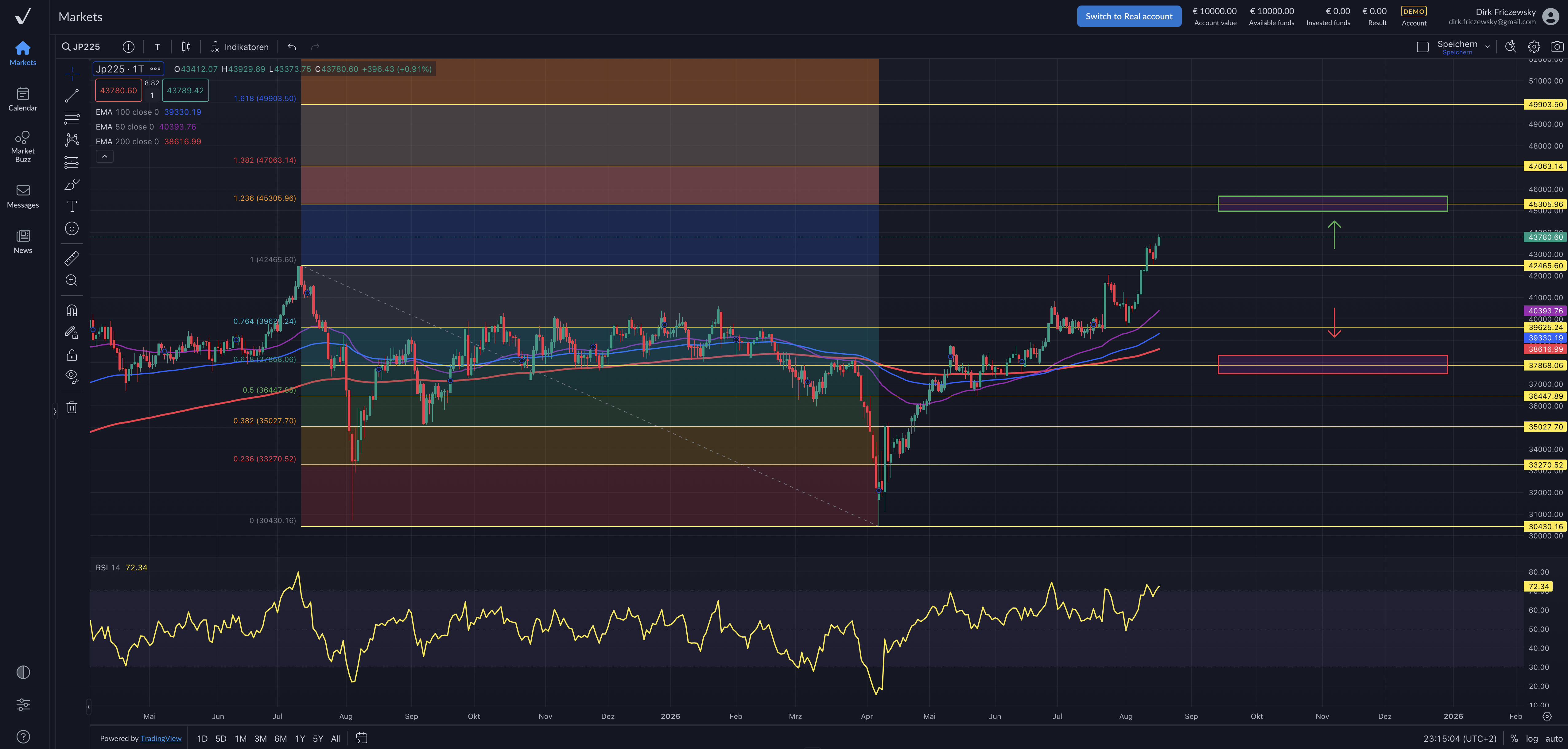Toggle hide all drawings eye icon
The image size is (1568, 749).
tap(72, 376)
